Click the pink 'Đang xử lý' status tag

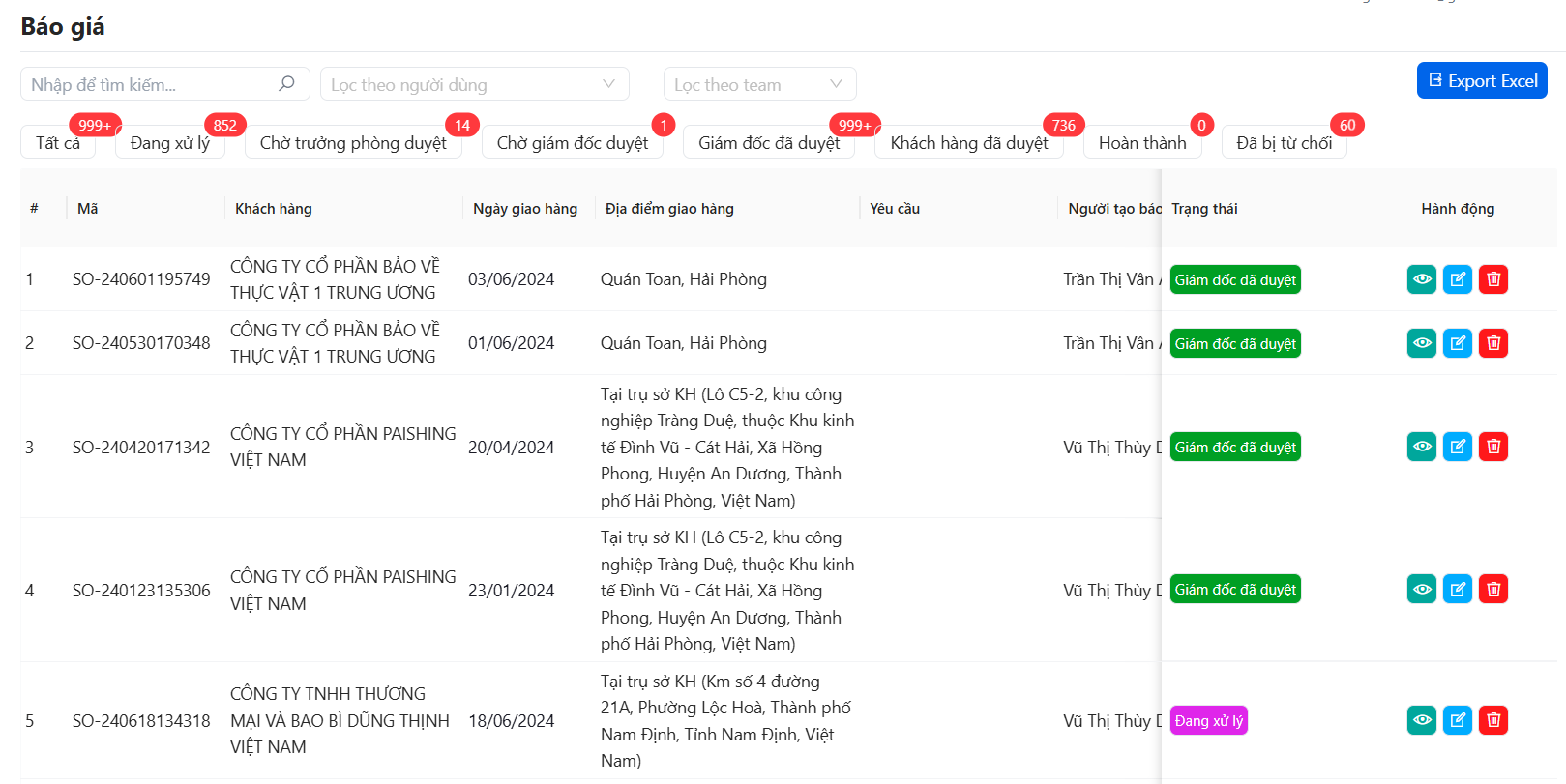1208,721
